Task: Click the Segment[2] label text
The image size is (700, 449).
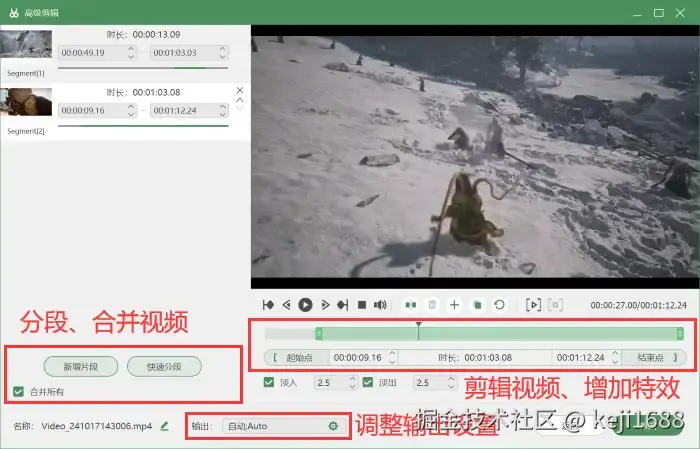Action: tap(25, 131)
